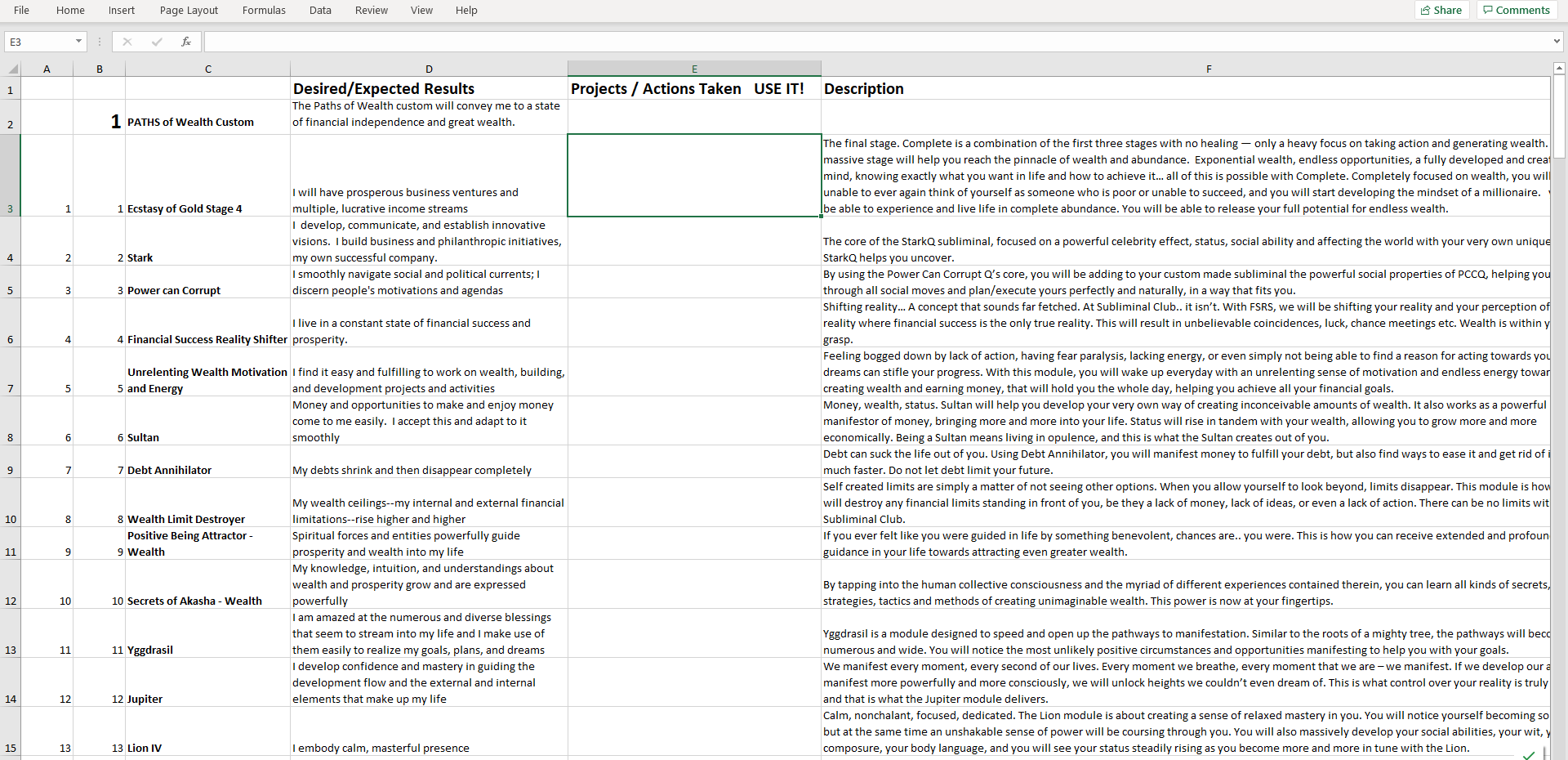Select column C header

[207, 69]
